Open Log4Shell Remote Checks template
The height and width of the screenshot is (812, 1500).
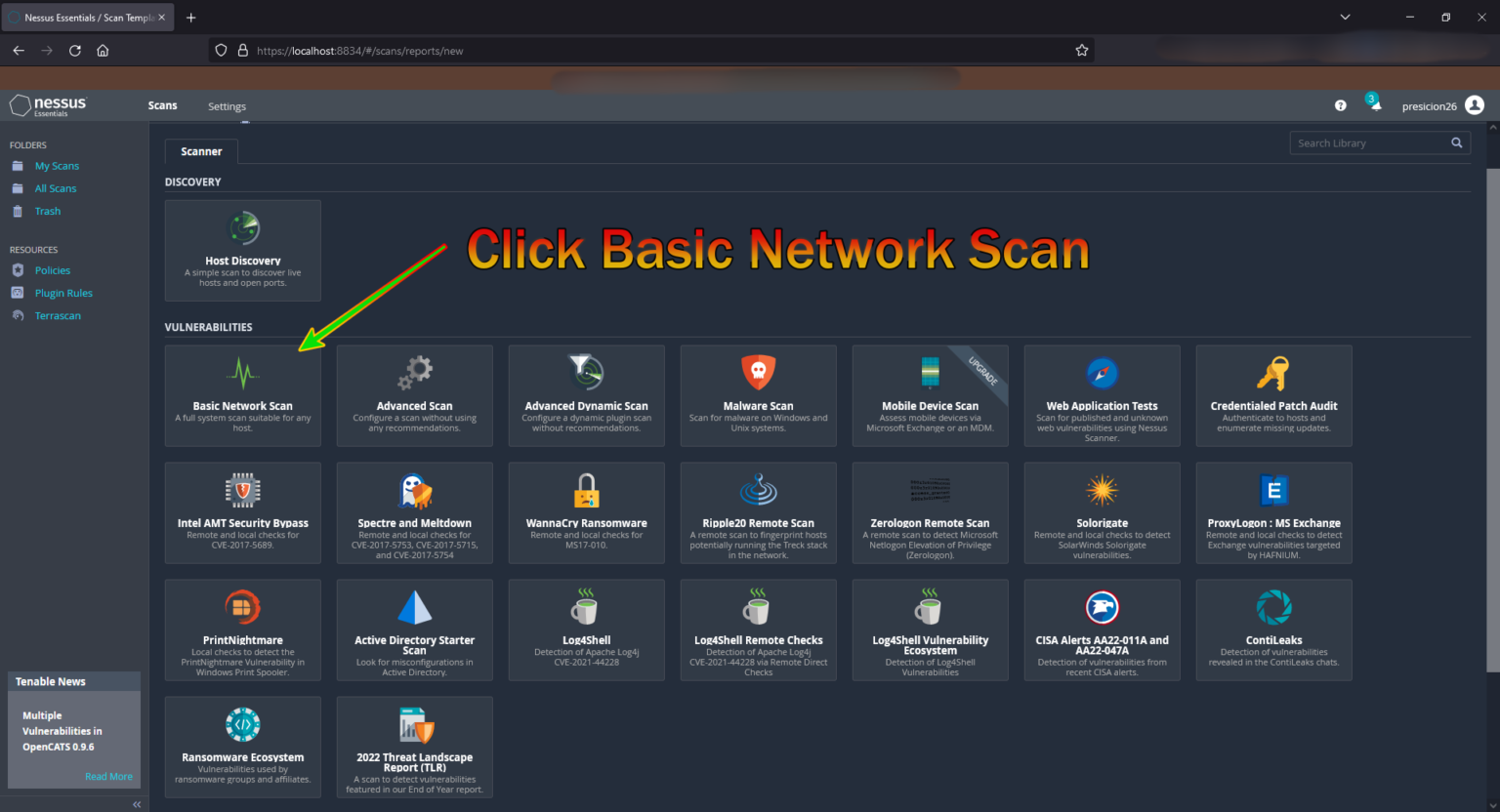(x=758, y=629)
